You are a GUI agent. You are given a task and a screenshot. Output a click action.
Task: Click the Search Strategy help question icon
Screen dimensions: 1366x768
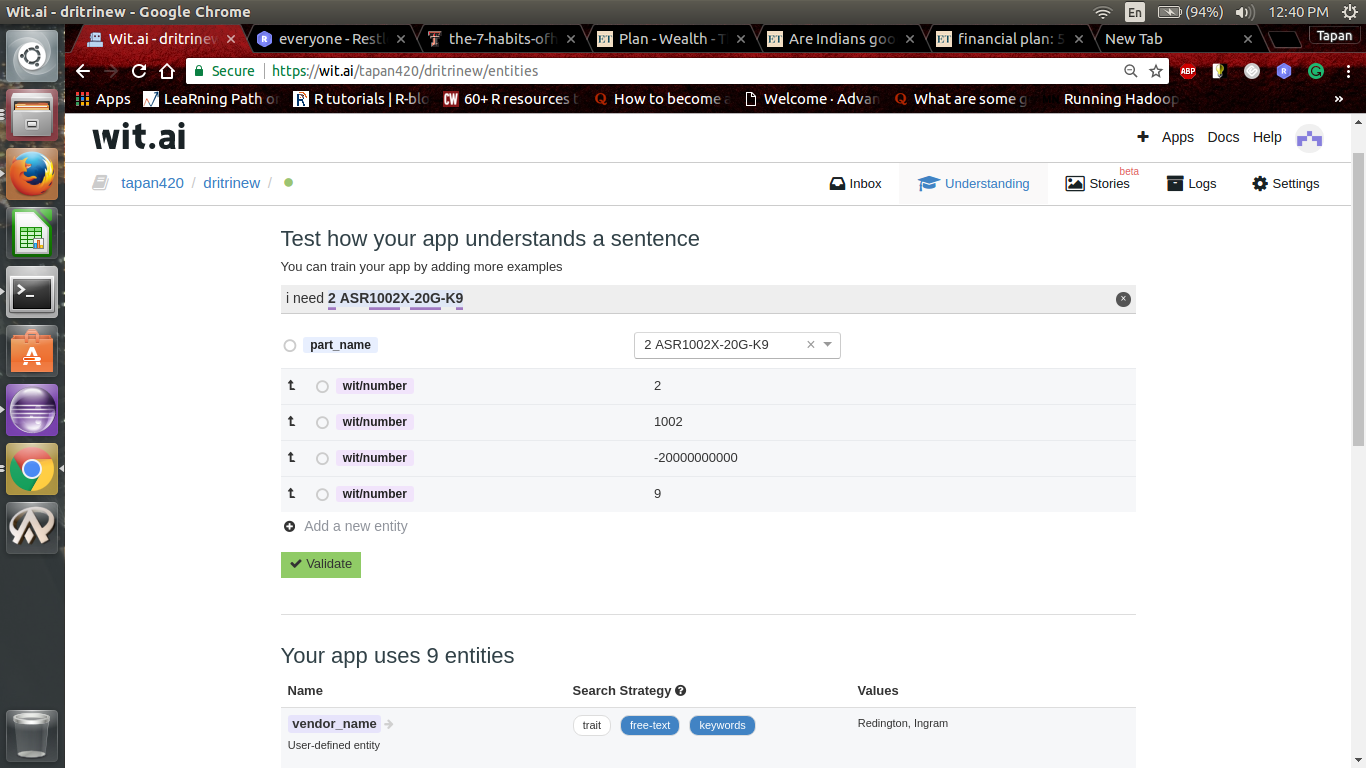click(681, 690)
